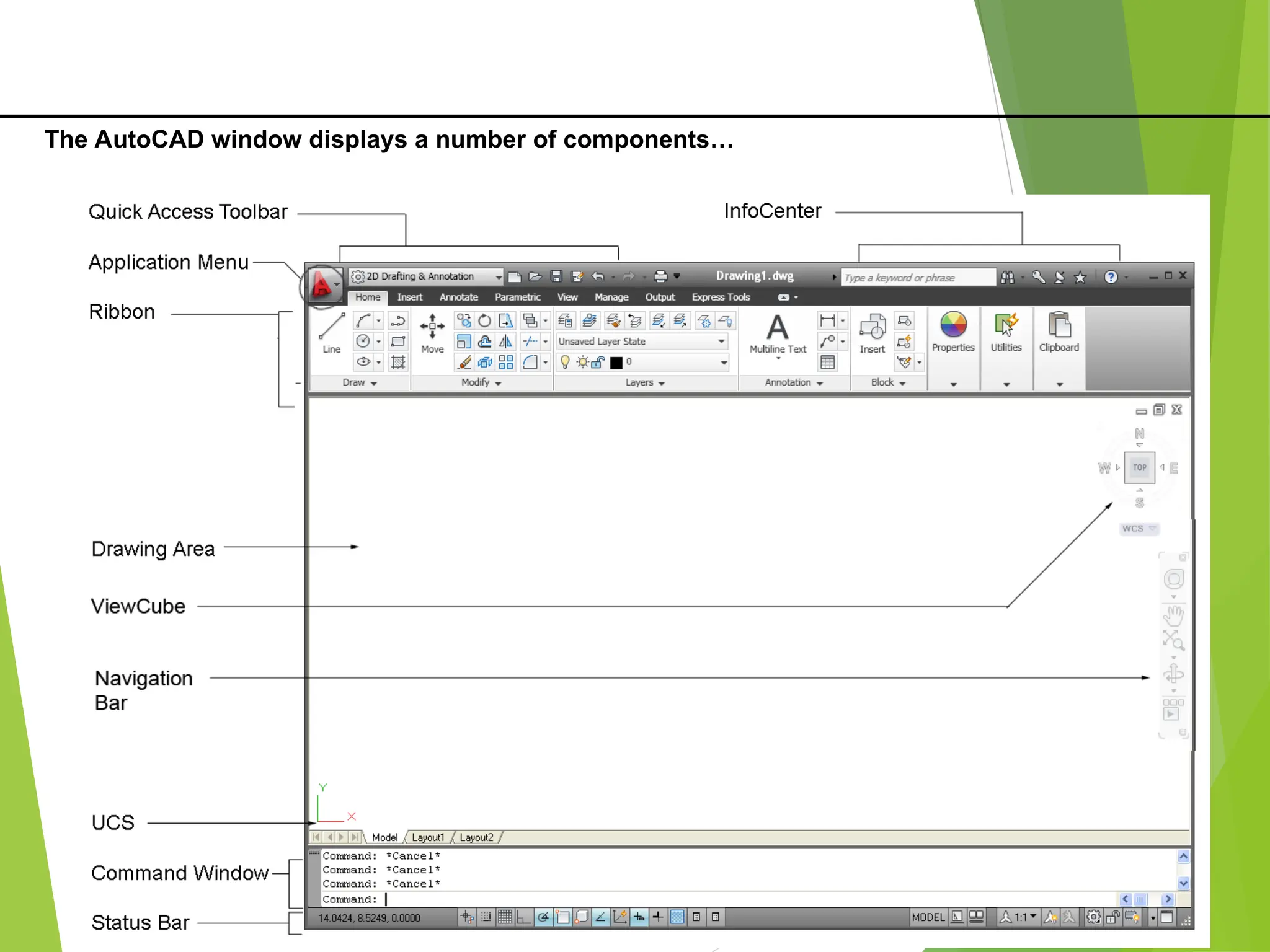Select the Hatch tool icon
The image size is (1270, 952).
[x=398, y=362]
